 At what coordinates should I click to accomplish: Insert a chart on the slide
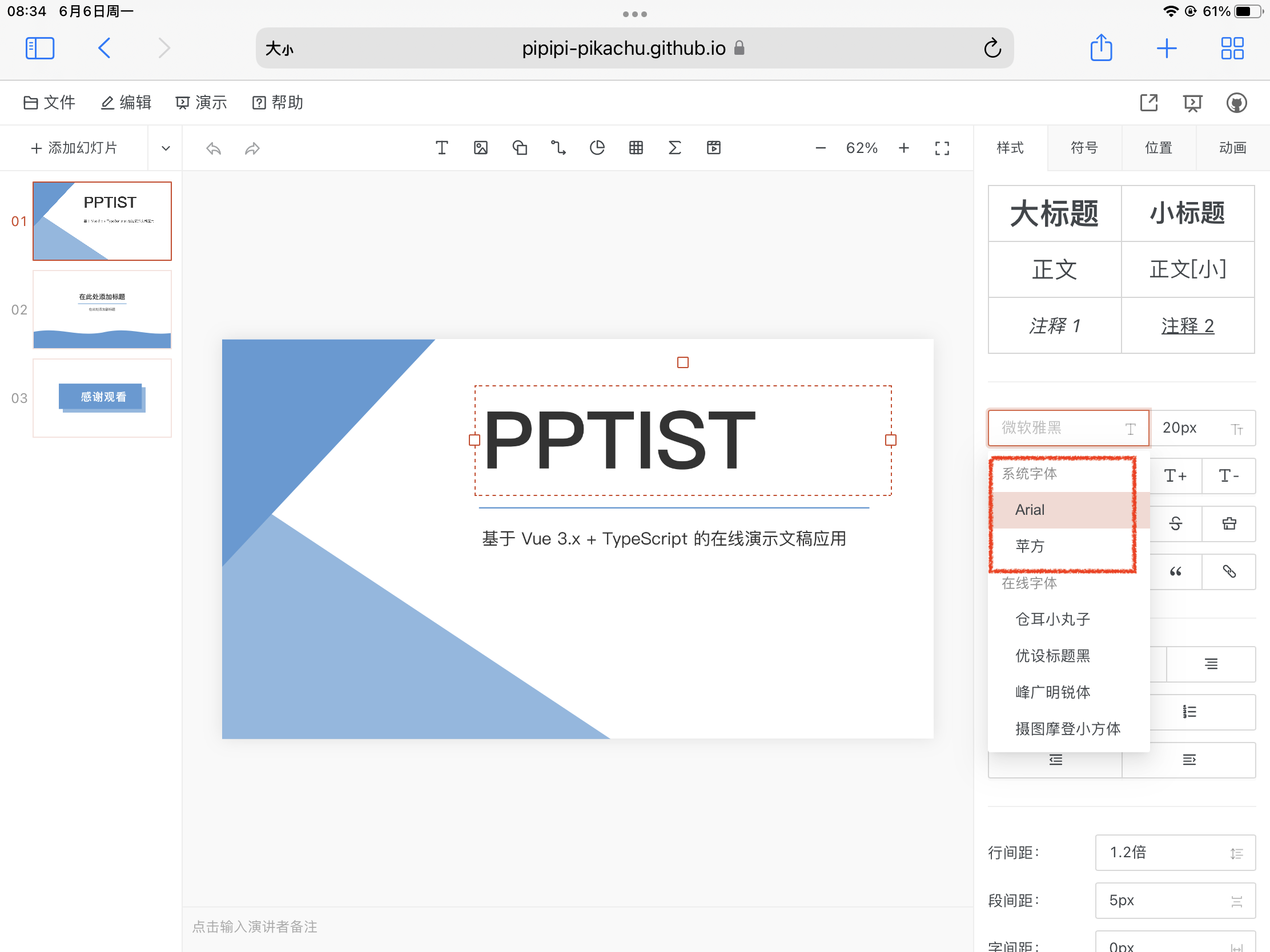click(x=598, y=147)
